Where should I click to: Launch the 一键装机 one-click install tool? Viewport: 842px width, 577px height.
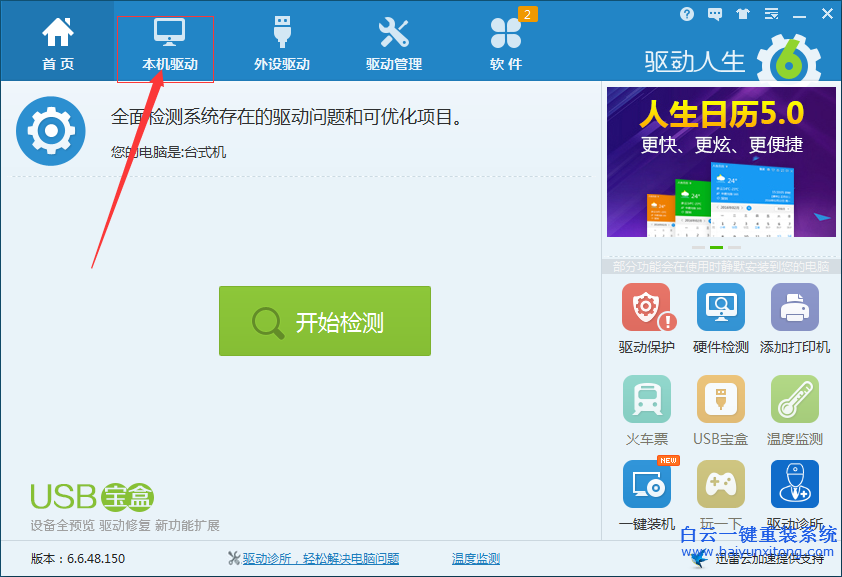[646, 485]
